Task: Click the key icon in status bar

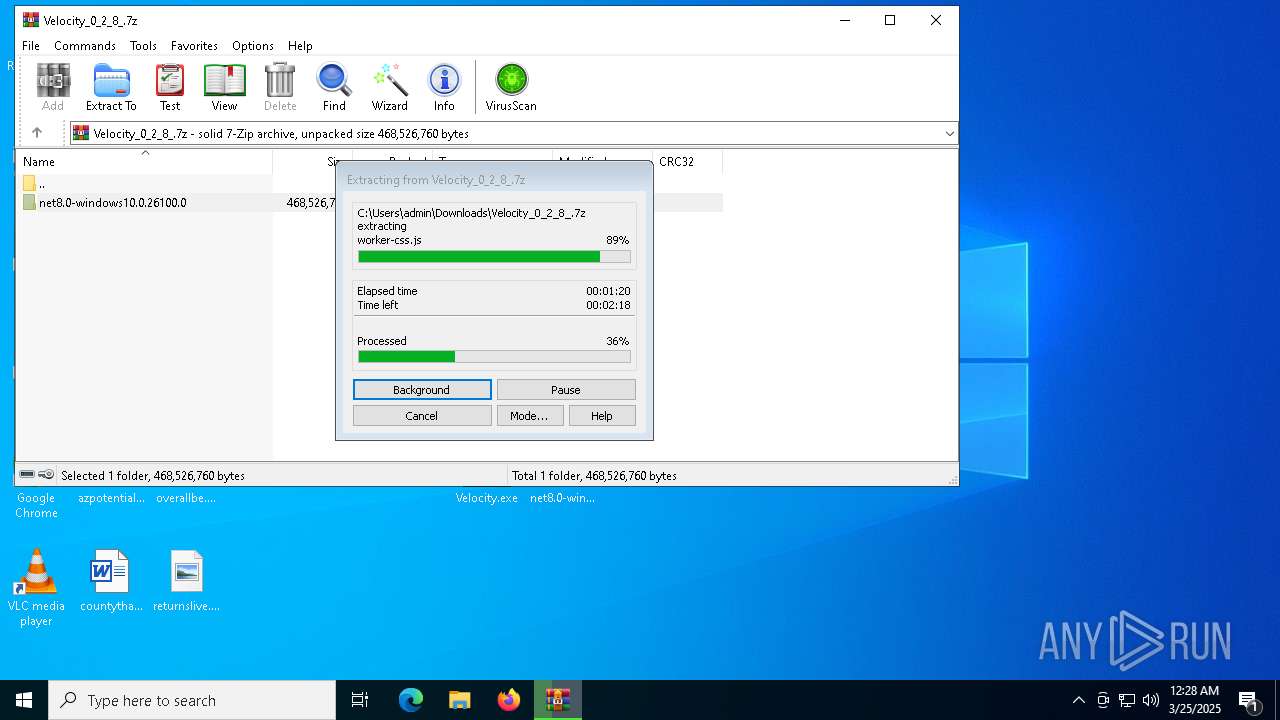Action: point(46,475)
